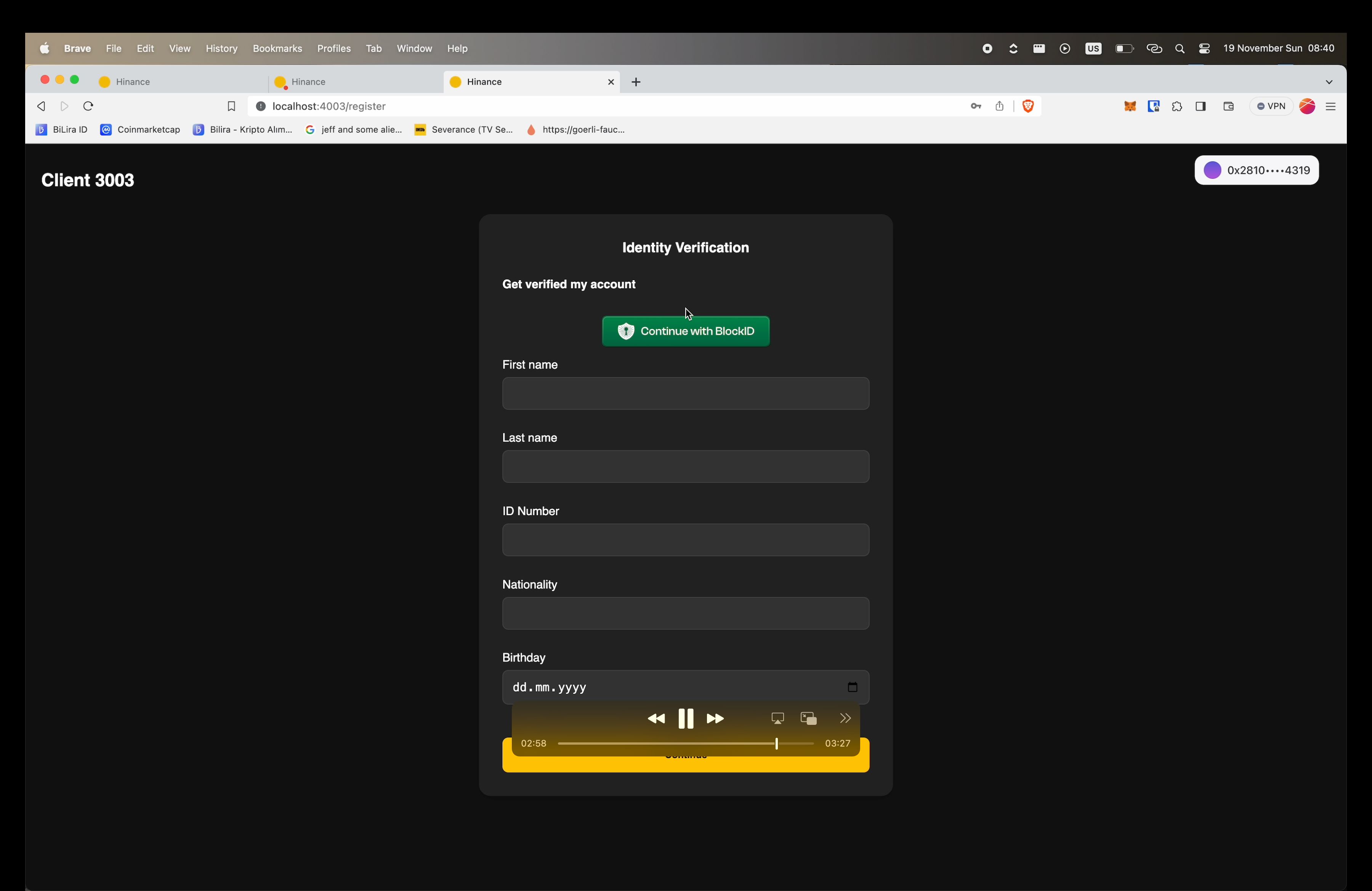1372x891 pixels.
Task: Click the wallet address 0x2810••••4319 button
Action: pos(1257,170)
